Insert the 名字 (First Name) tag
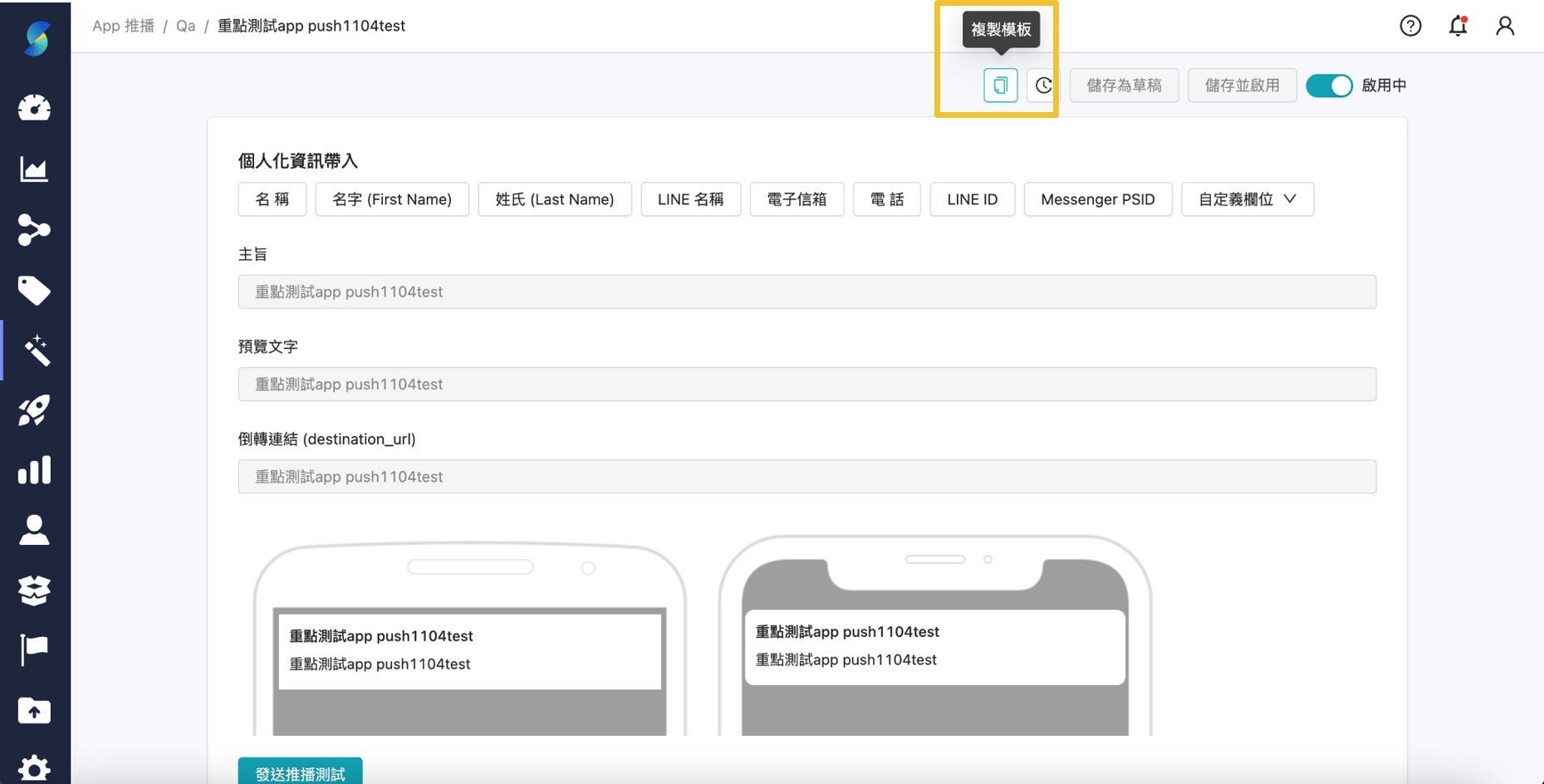Viewport: 1544px width, 784px height. coord(392,199)
